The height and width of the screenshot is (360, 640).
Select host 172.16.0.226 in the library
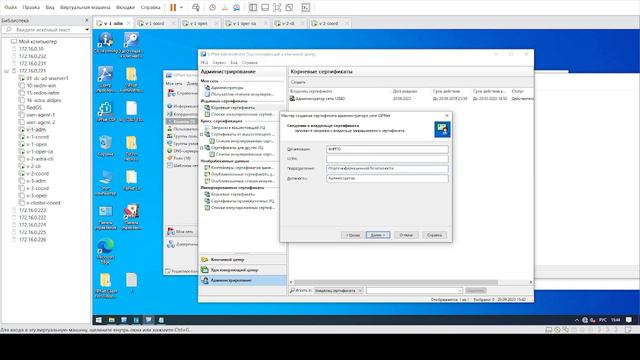(33, 240)
